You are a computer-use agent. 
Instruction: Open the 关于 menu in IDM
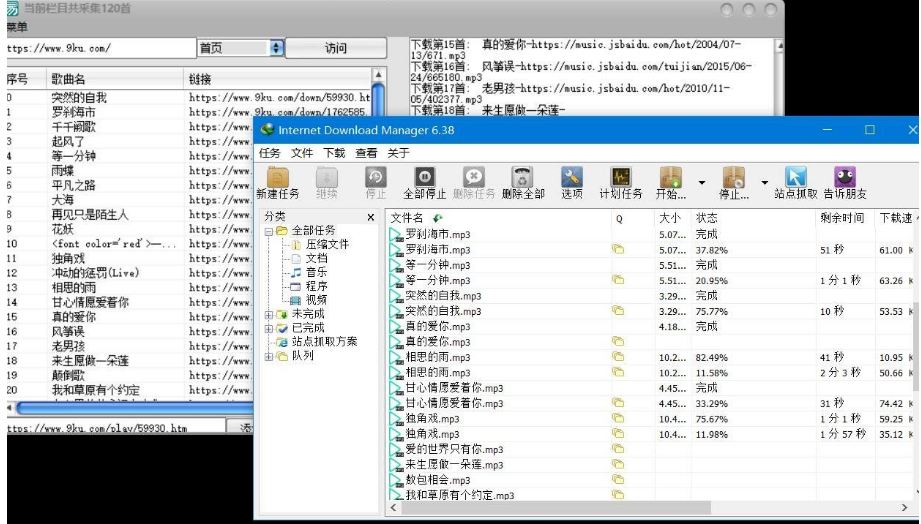(398, 153)
